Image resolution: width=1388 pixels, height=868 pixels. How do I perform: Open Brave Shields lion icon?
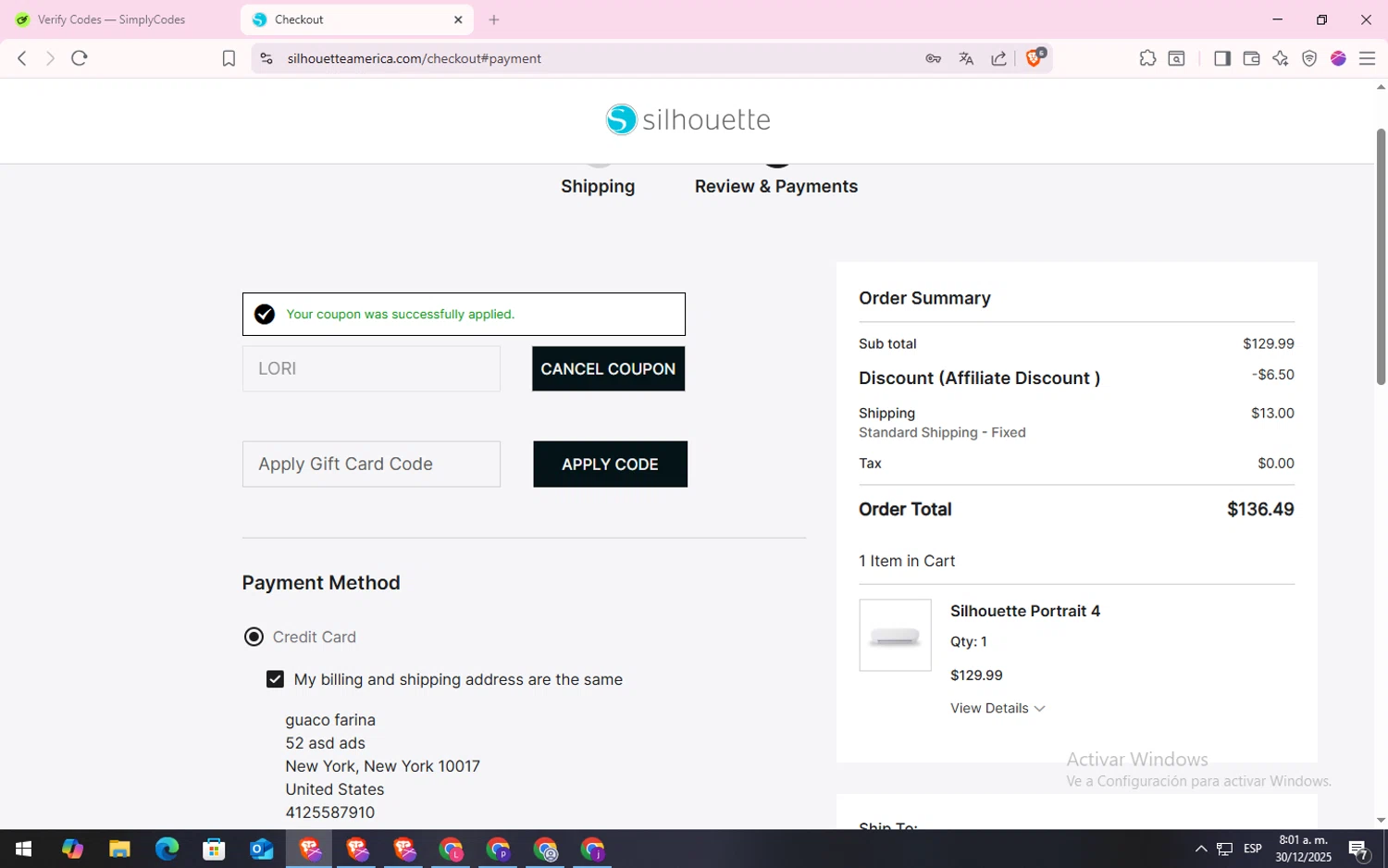click(1035, 58)
